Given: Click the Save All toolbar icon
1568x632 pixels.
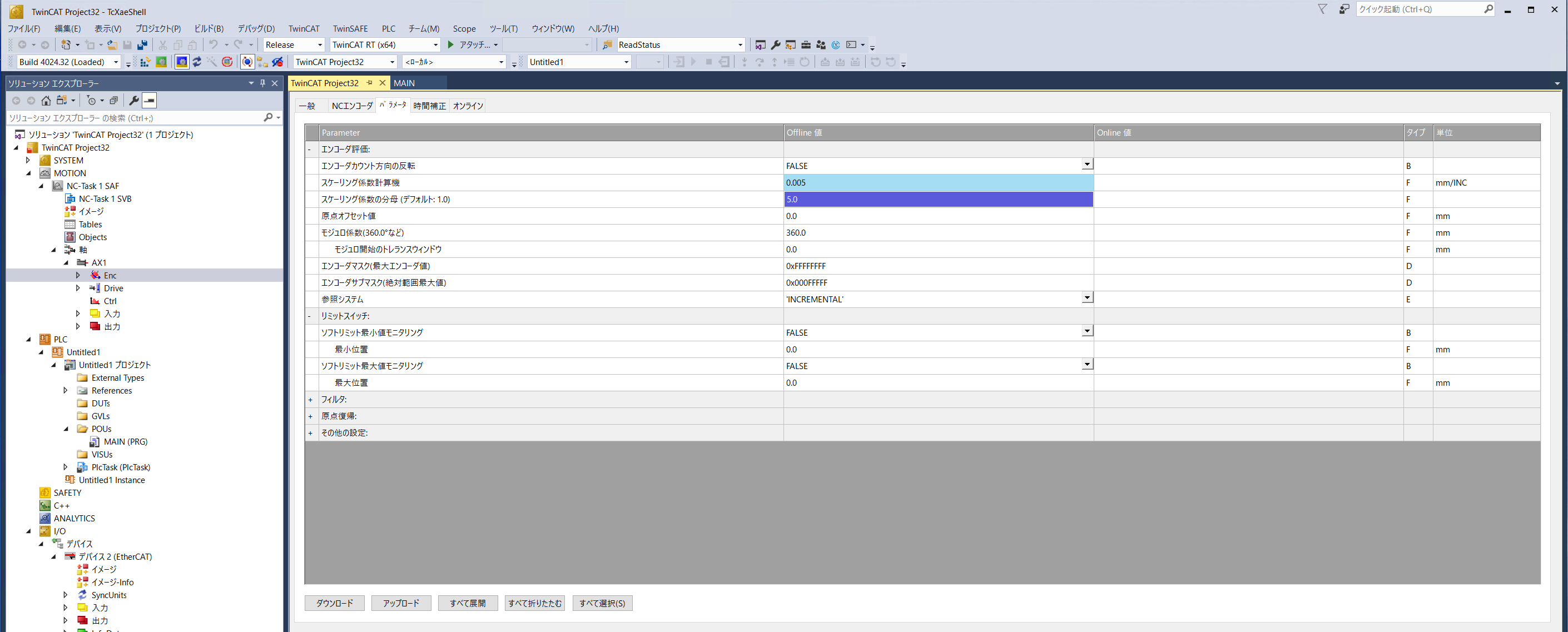Looking at the screenshot, I should 142,45.
